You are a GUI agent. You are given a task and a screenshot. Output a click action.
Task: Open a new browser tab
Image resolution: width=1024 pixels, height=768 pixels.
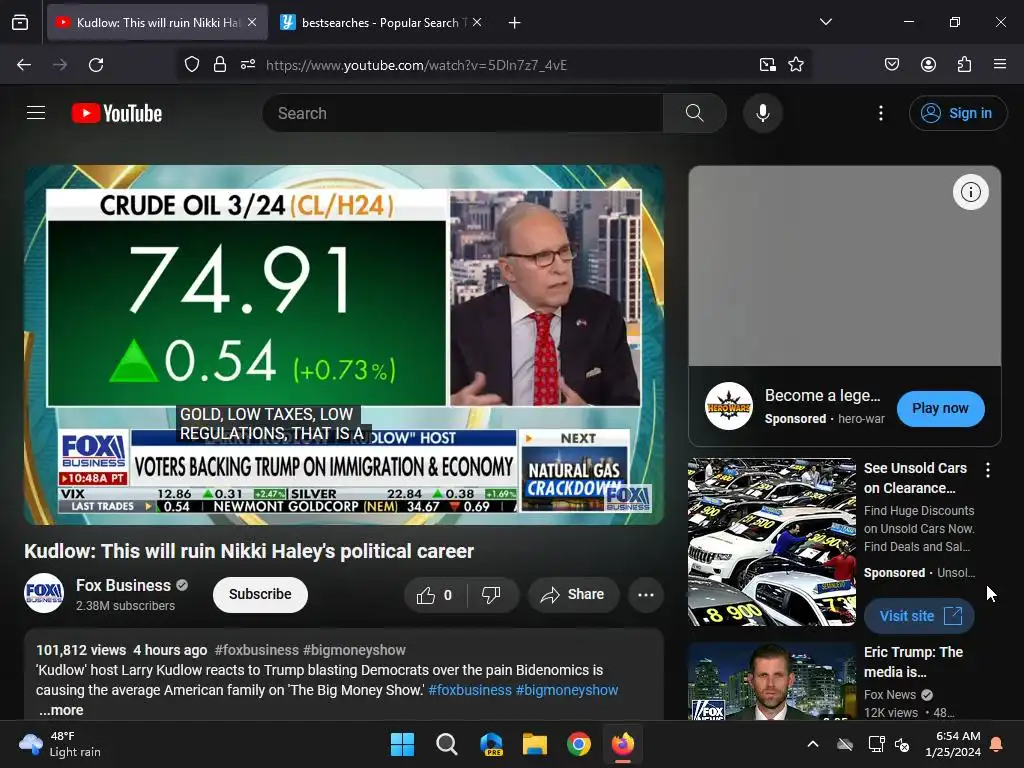515,23
